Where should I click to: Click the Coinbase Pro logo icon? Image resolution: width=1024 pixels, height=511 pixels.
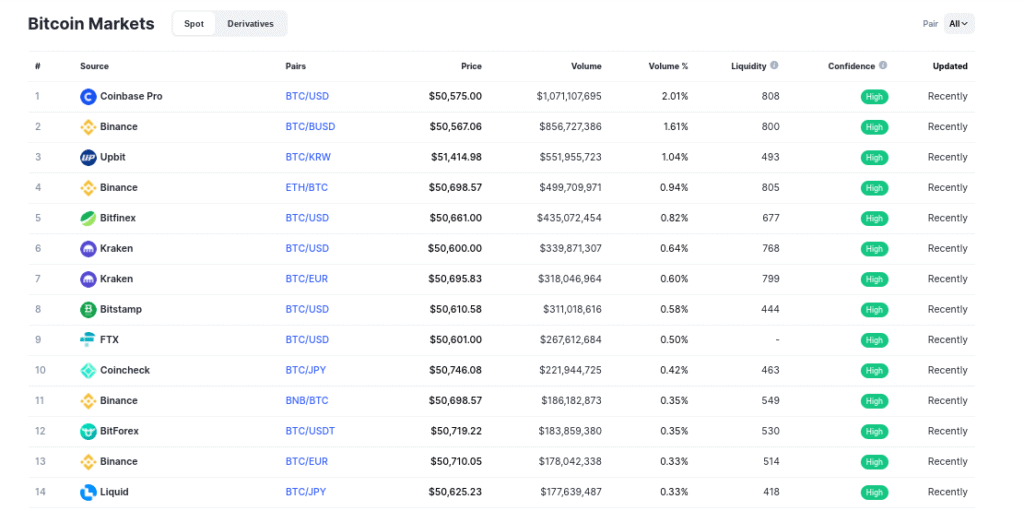coord(88,97)
